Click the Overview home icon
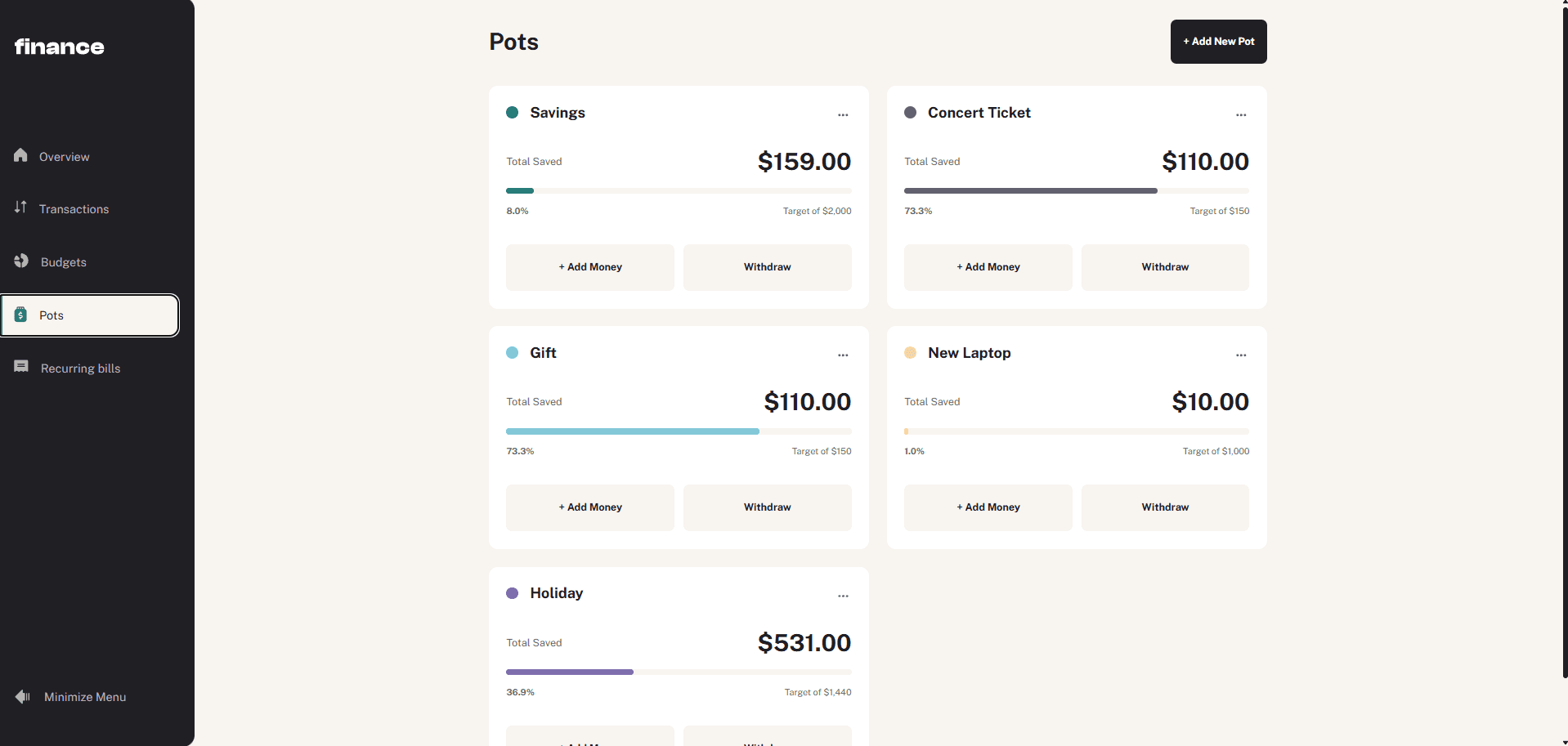This screenshot has width=1568, height=746. point(21,155)
